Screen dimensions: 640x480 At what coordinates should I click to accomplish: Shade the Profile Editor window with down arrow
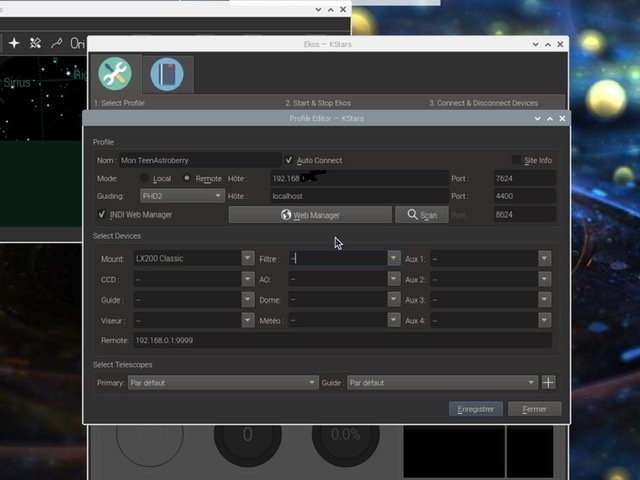point(538,118)
